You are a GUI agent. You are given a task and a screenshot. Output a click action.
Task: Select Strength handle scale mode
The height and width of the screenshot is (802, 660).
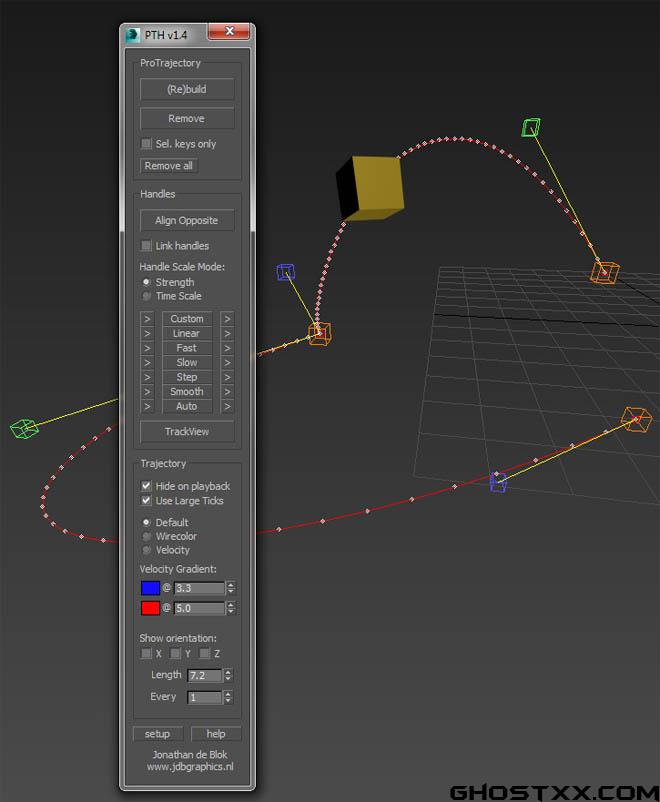[x=146, y=282]
